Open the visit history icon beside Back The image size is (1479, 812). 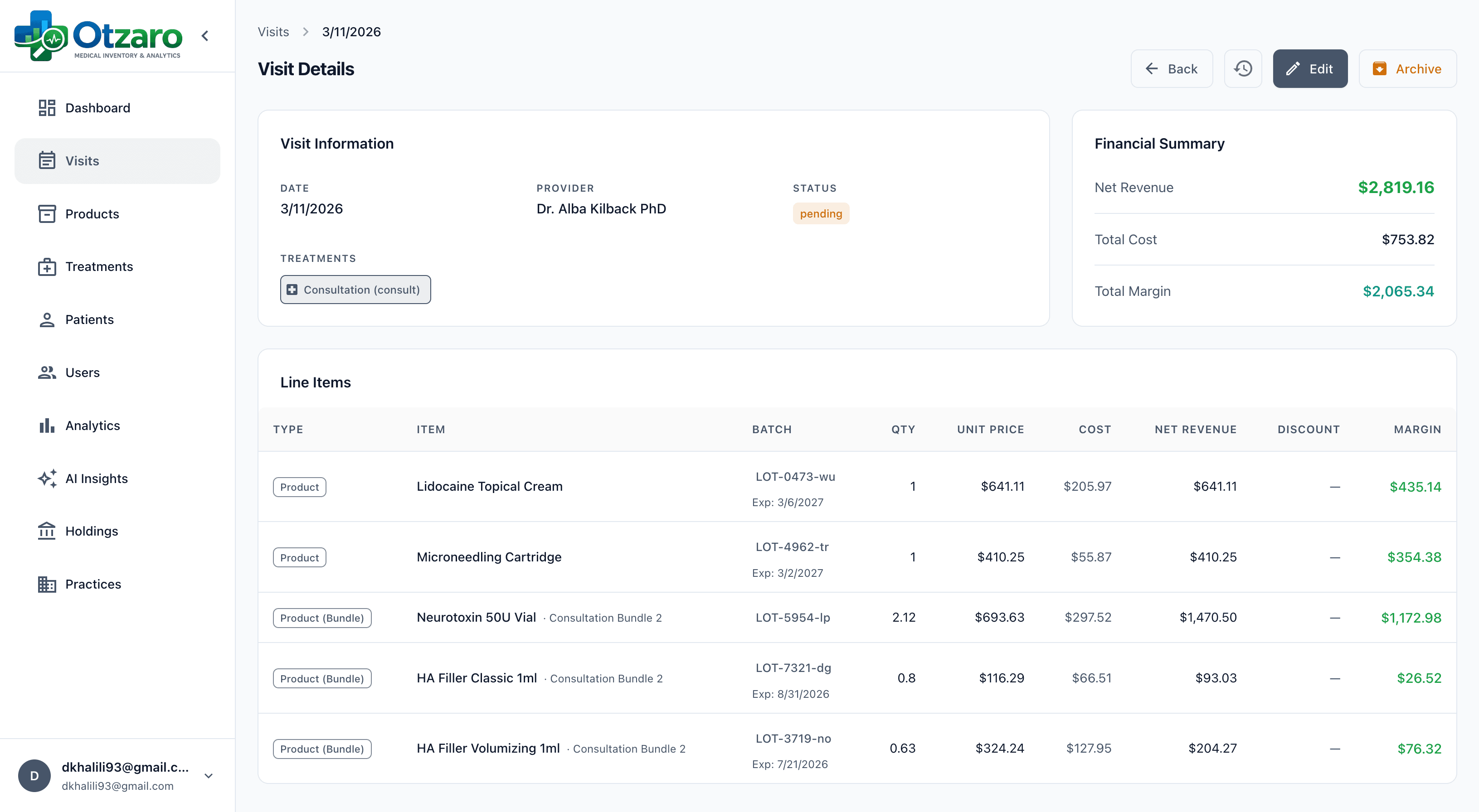tap(1242, 68)
